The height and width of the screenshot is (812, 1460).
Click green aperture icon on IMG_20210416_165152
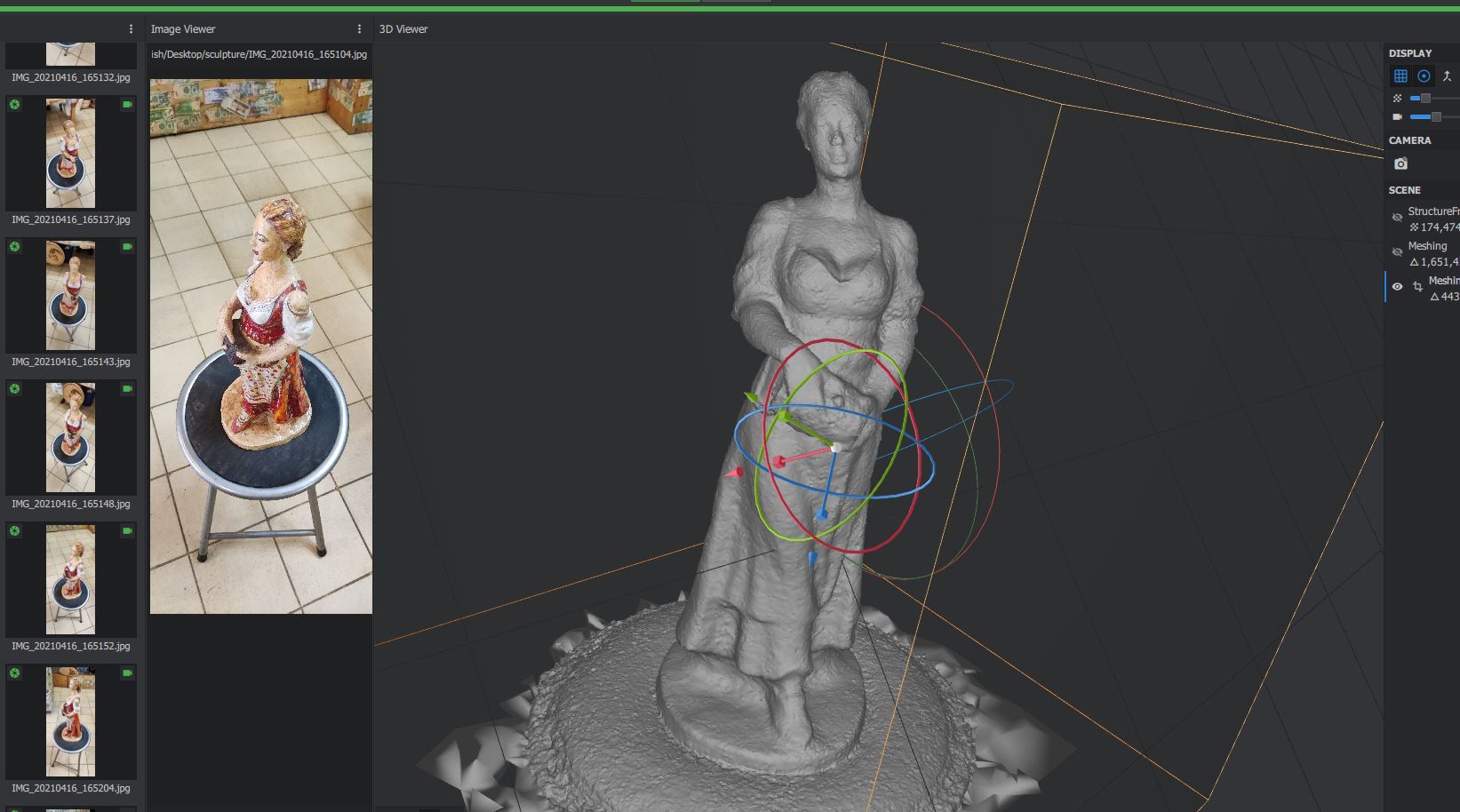[15, 531]
